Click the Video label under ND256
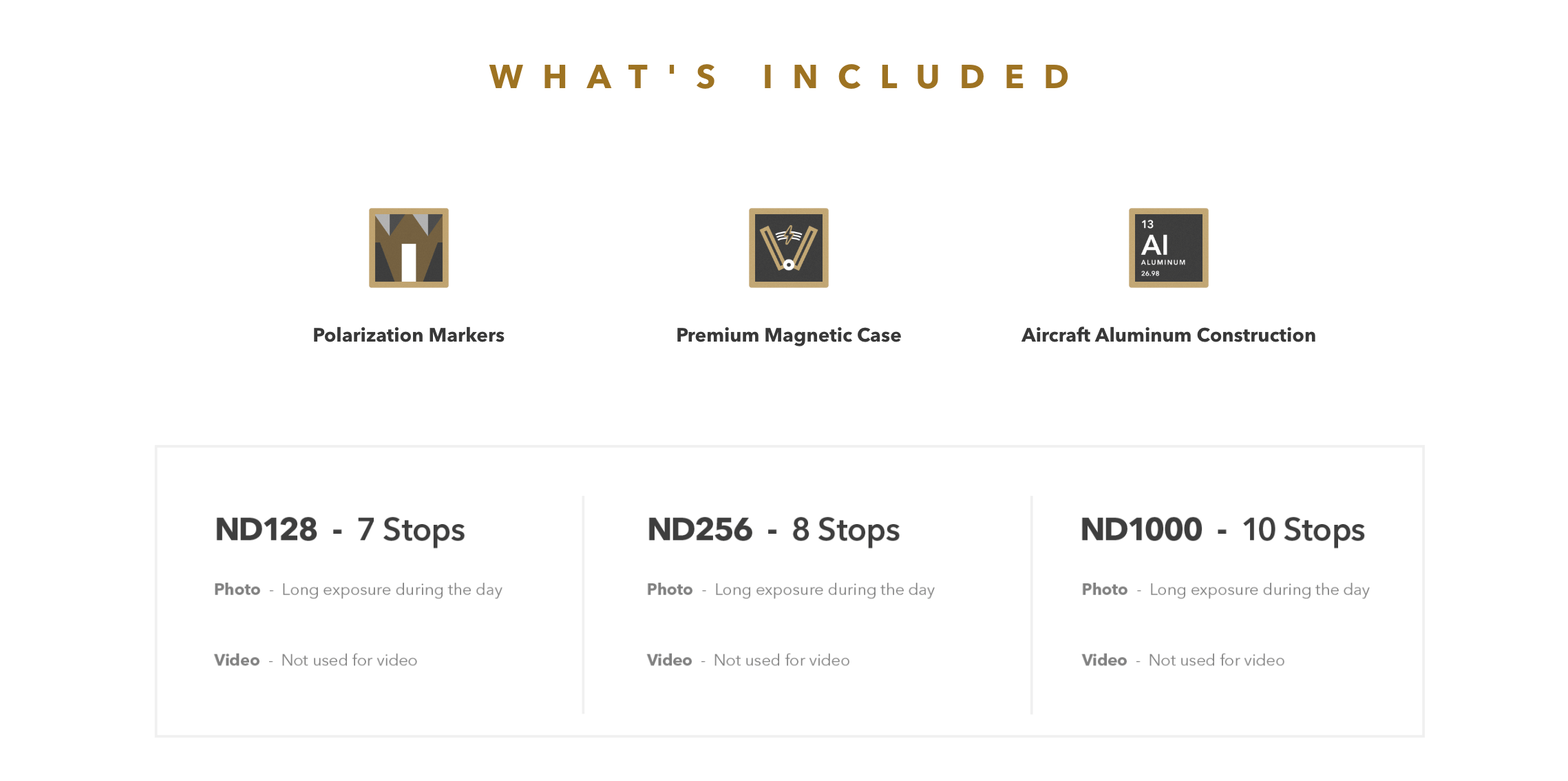The width and height of the screenshot is (1568, 781). click(x=669, y=660)
